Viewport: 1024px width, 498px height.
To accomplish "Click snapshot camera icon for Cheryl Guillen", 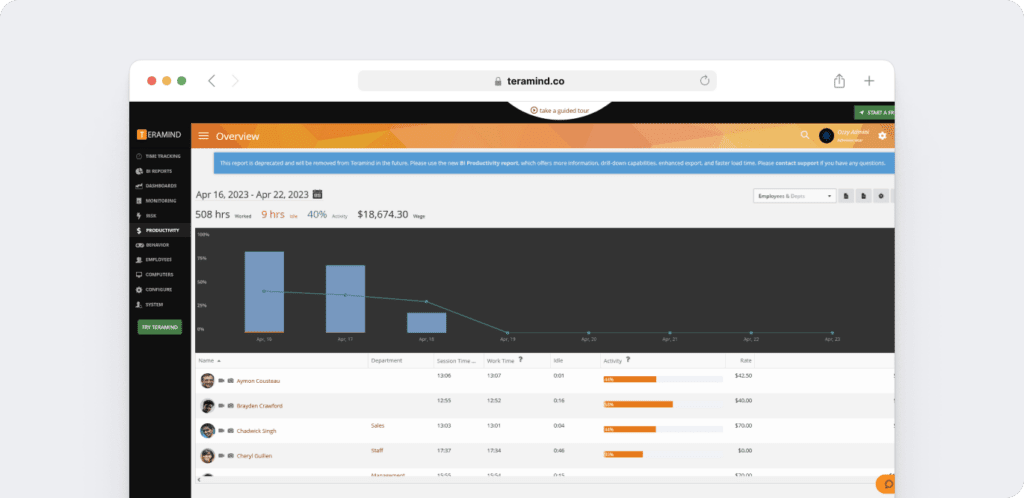I will pos(231,456).
